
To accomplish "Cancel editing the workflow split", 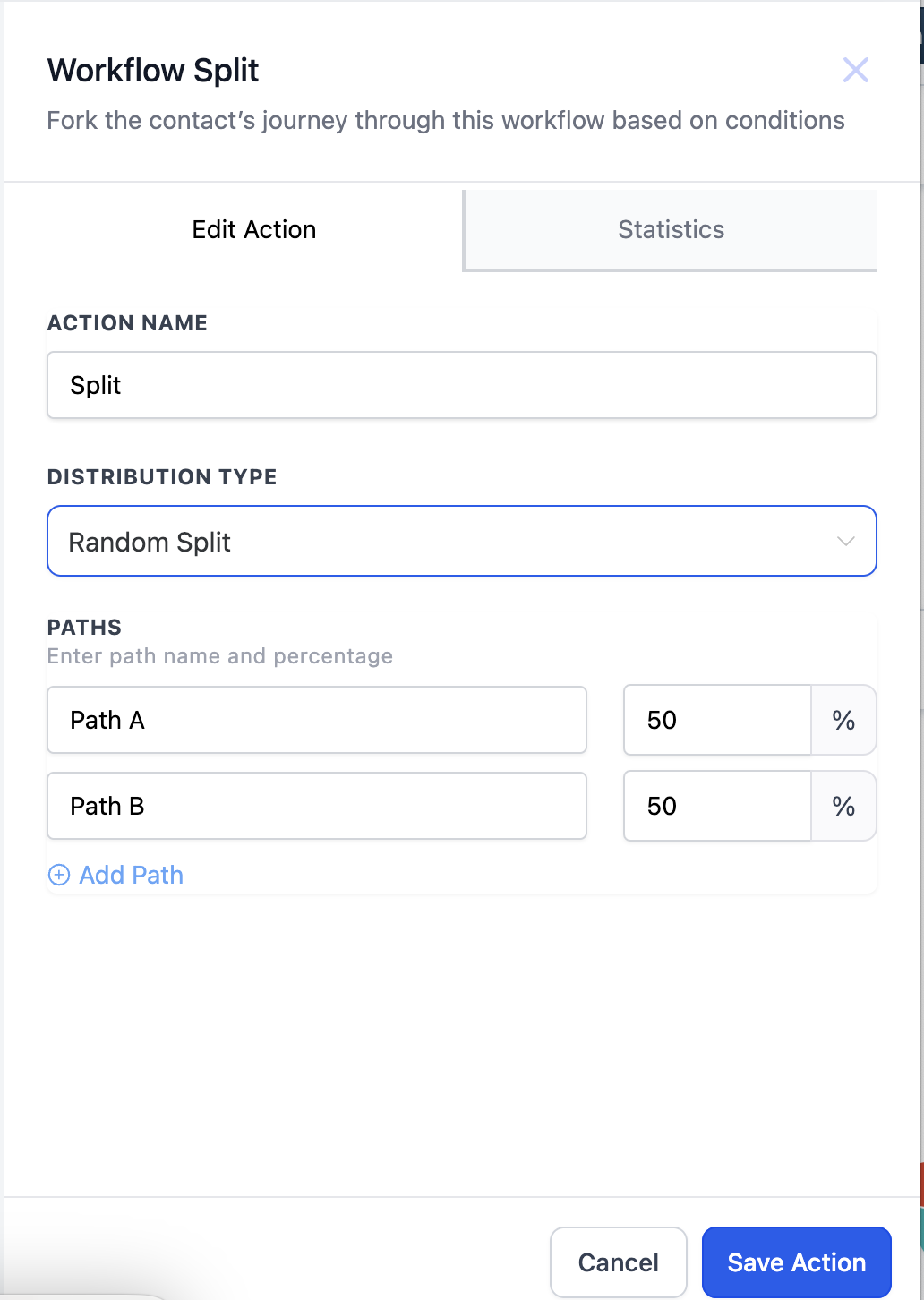I will 619,1262.
